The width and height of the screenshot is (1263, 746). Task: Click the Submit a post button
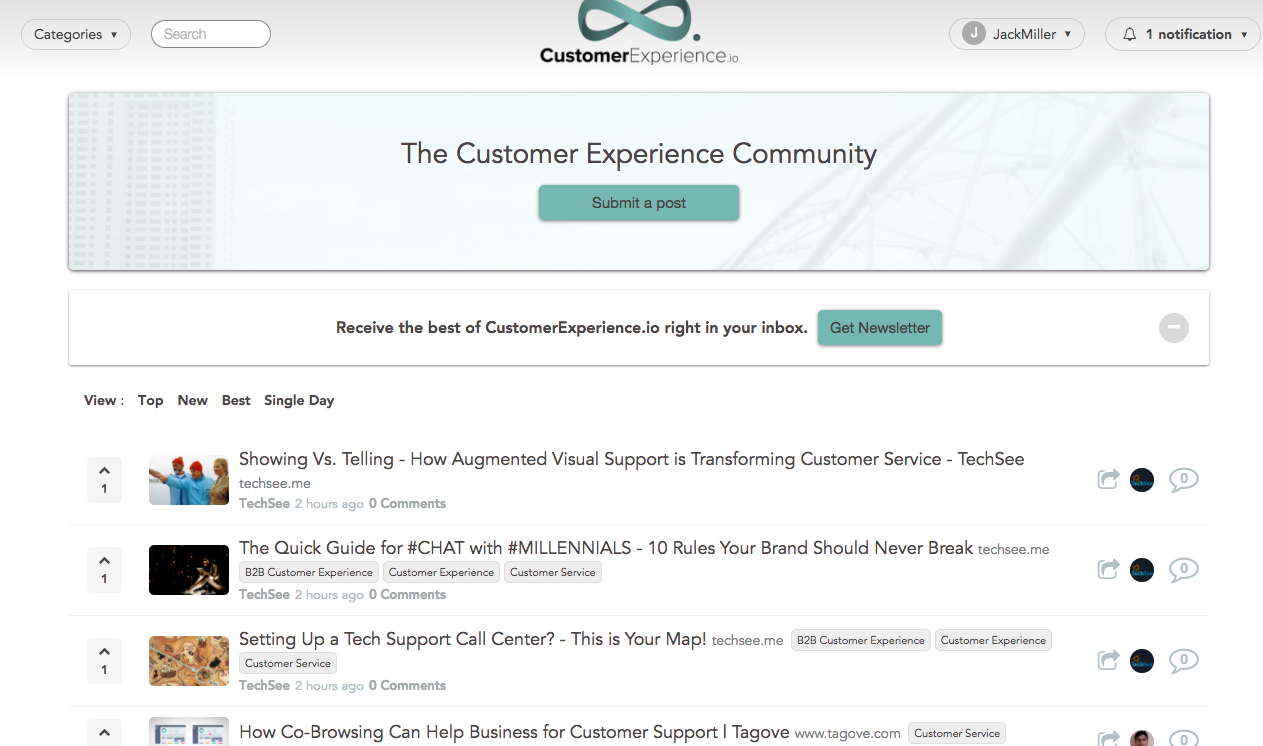[x=638, y=202]
